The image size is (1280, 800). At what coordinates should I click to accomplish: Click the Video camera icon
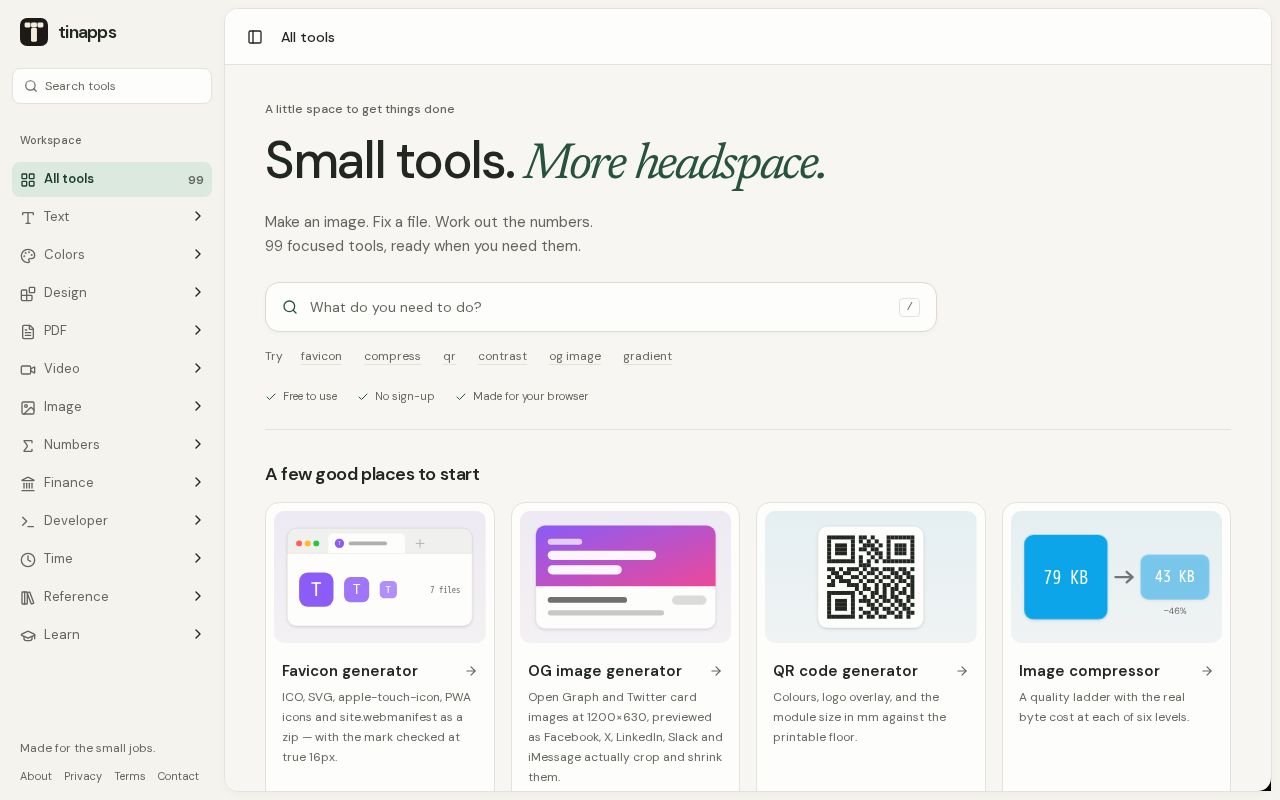28,369
